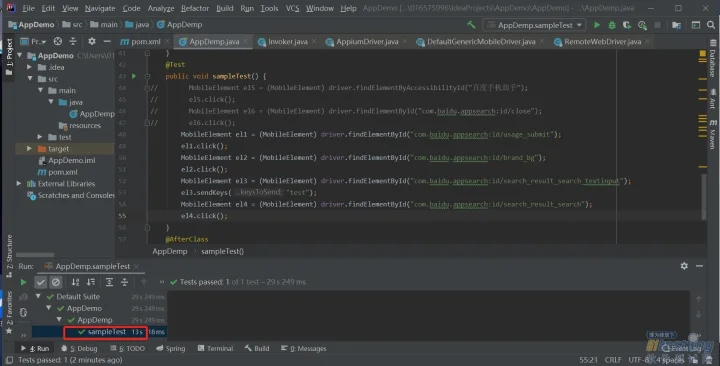The height and width of the screenshot is (366, 720).
Task: Collapse the AppDemo project root node
Action: pos(20,55)
